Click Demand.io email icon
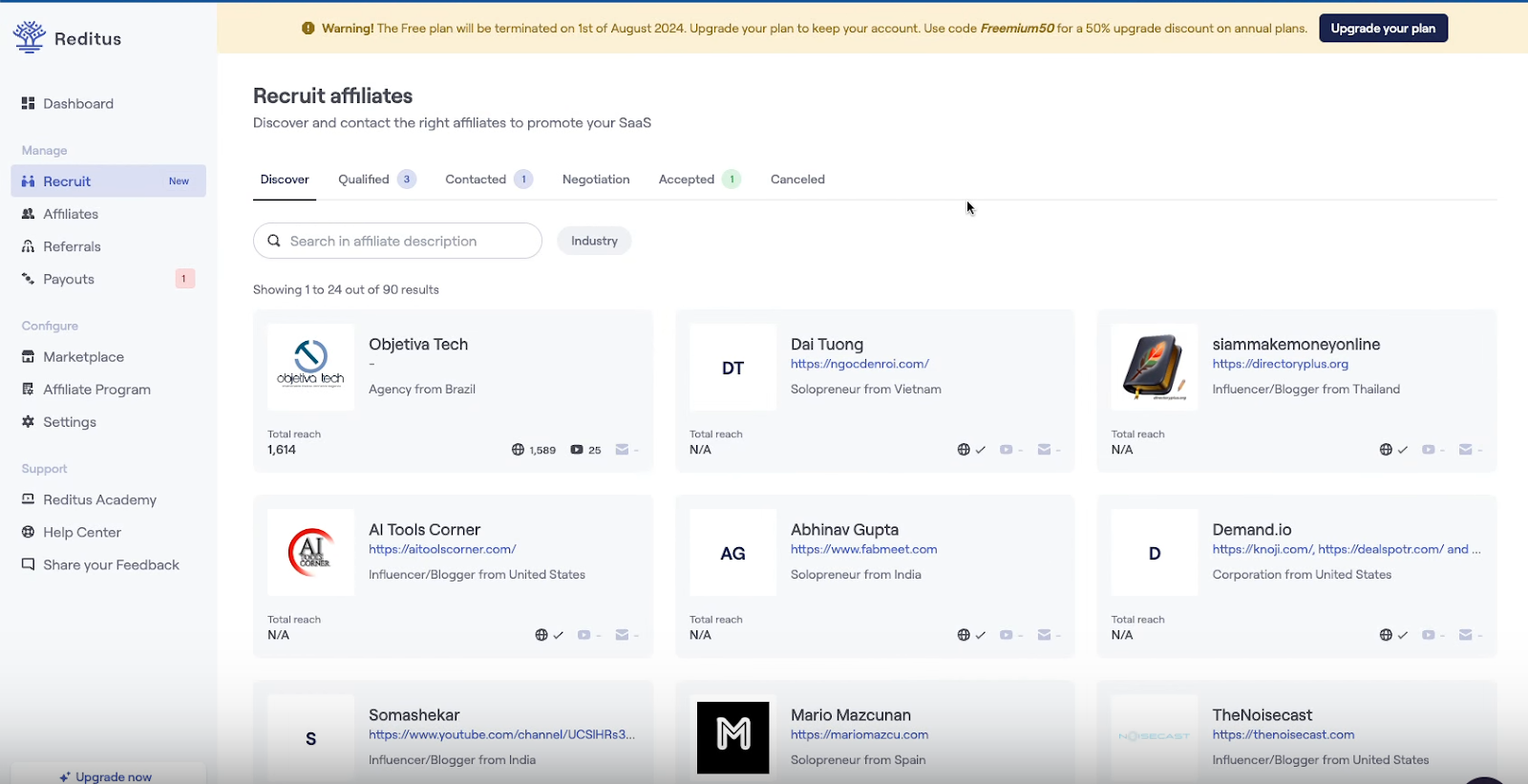 [1466, 635]
